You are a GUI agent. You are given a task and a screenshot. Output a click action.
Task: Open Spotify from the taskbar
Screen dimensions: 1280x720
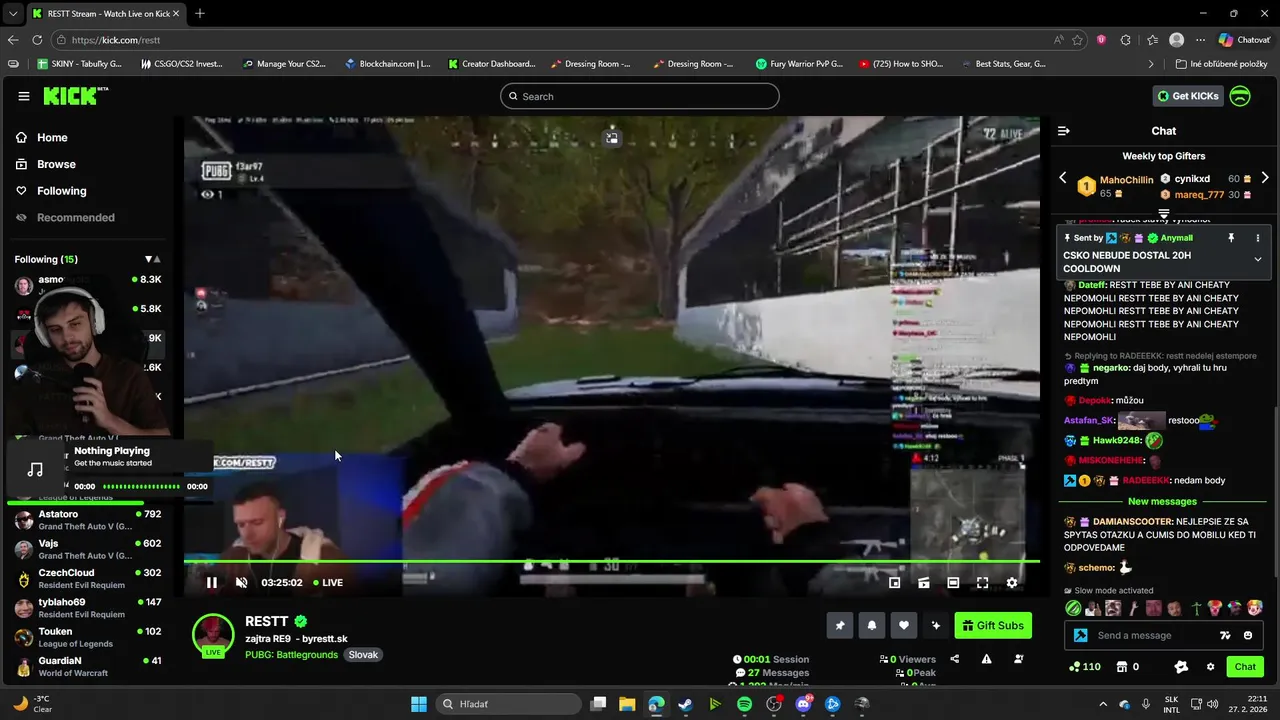click(744, 704)
